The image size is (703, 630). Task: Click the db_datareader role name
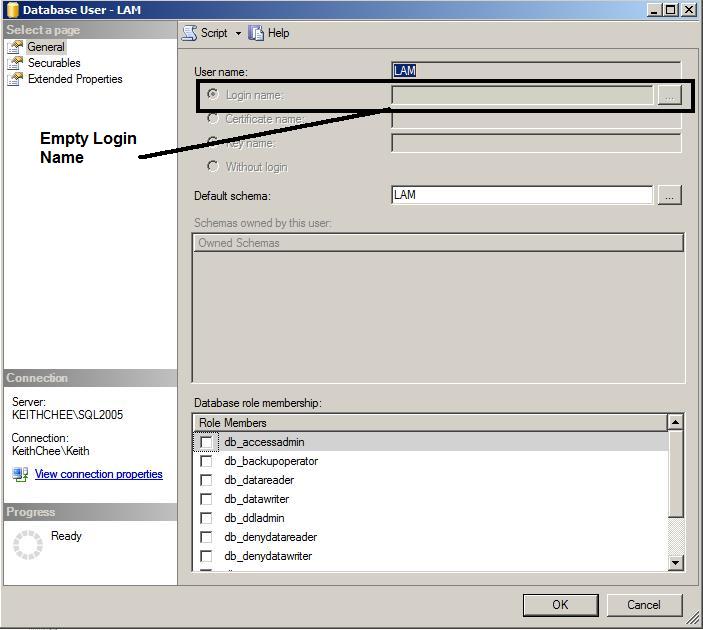click(x=259, y=480)
